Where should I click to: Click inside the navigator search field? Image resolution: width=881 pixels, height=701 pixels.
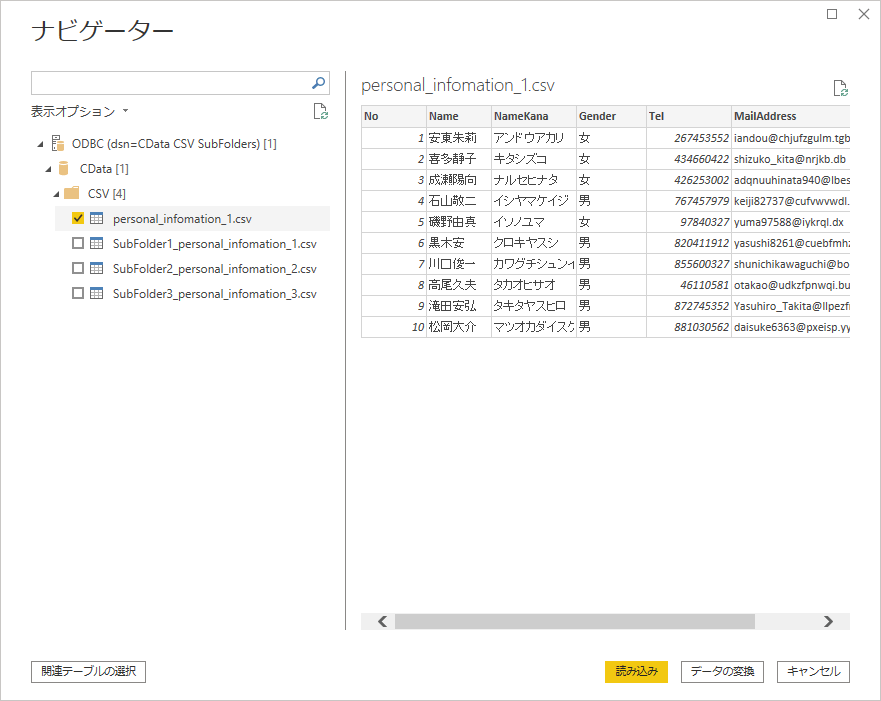168,83
